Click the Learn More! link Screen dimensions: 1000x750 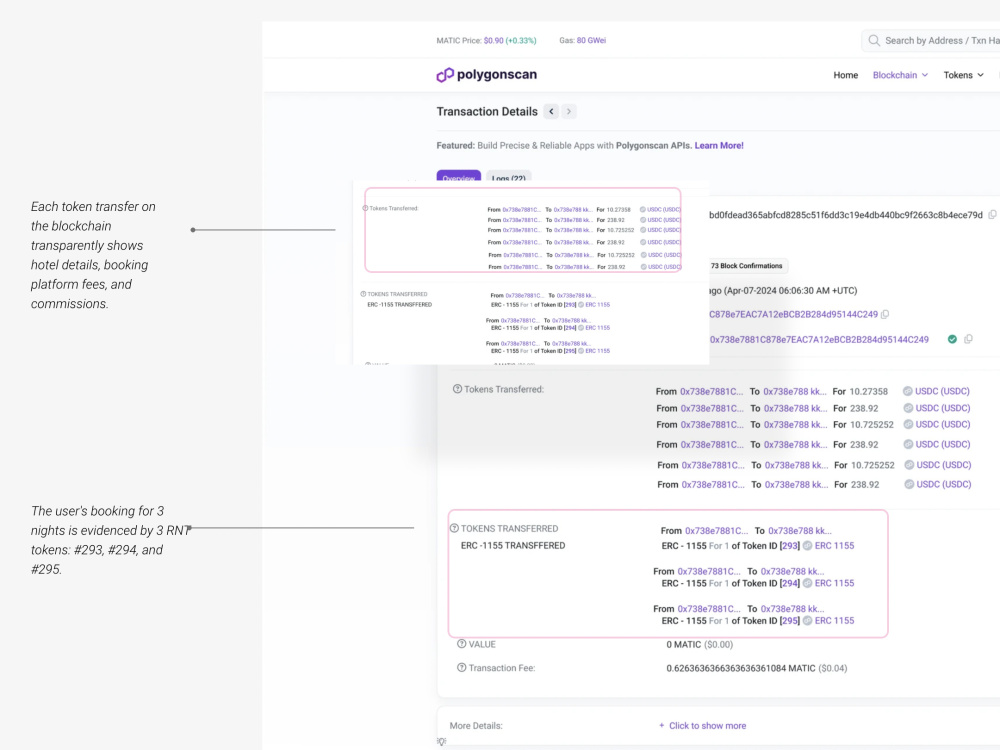click(x=719, y=145)
